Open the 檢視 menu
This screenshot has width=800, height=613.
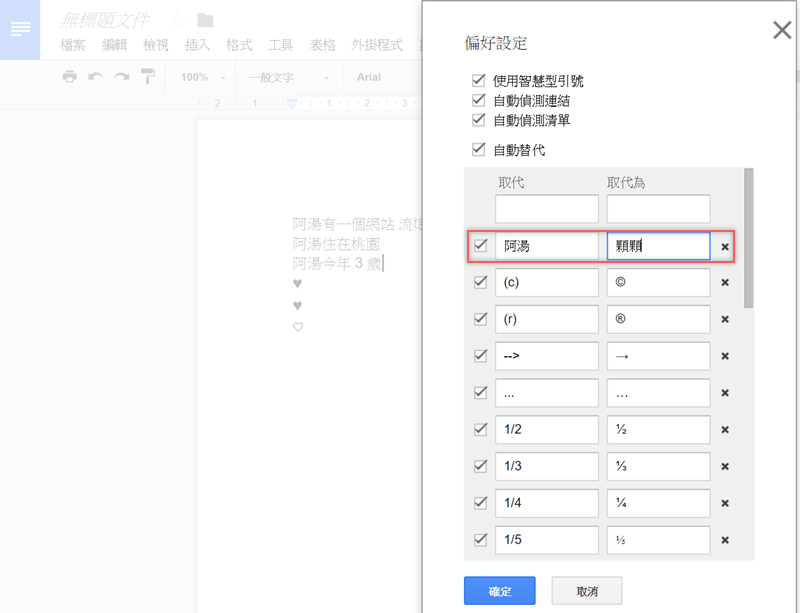[x=156, y=45]
